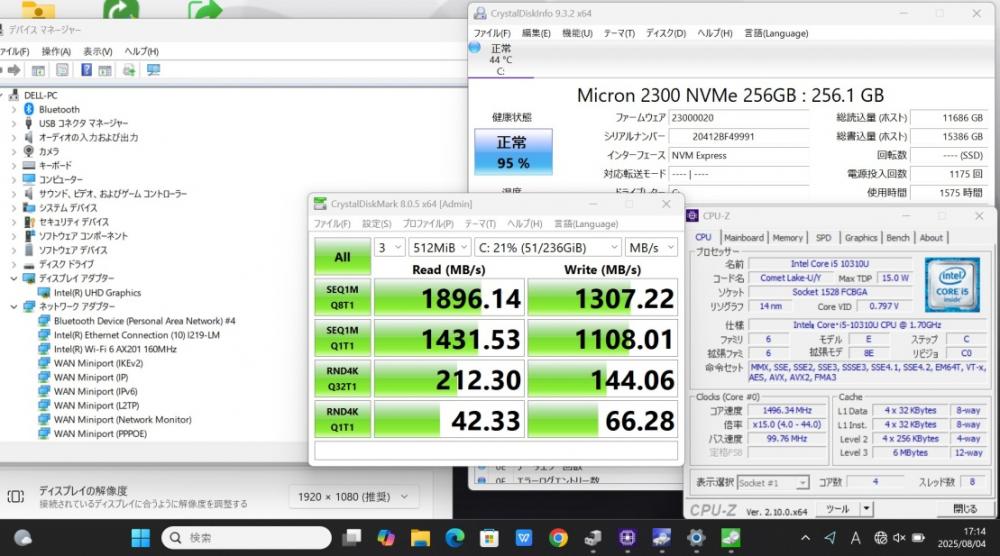The image size is (1000, 556).
Task: Open the Windows Start menu
Action: (x=140, y=538)
